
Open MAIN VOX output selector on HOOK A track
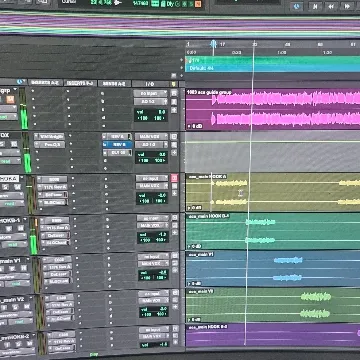click(152, 186)
